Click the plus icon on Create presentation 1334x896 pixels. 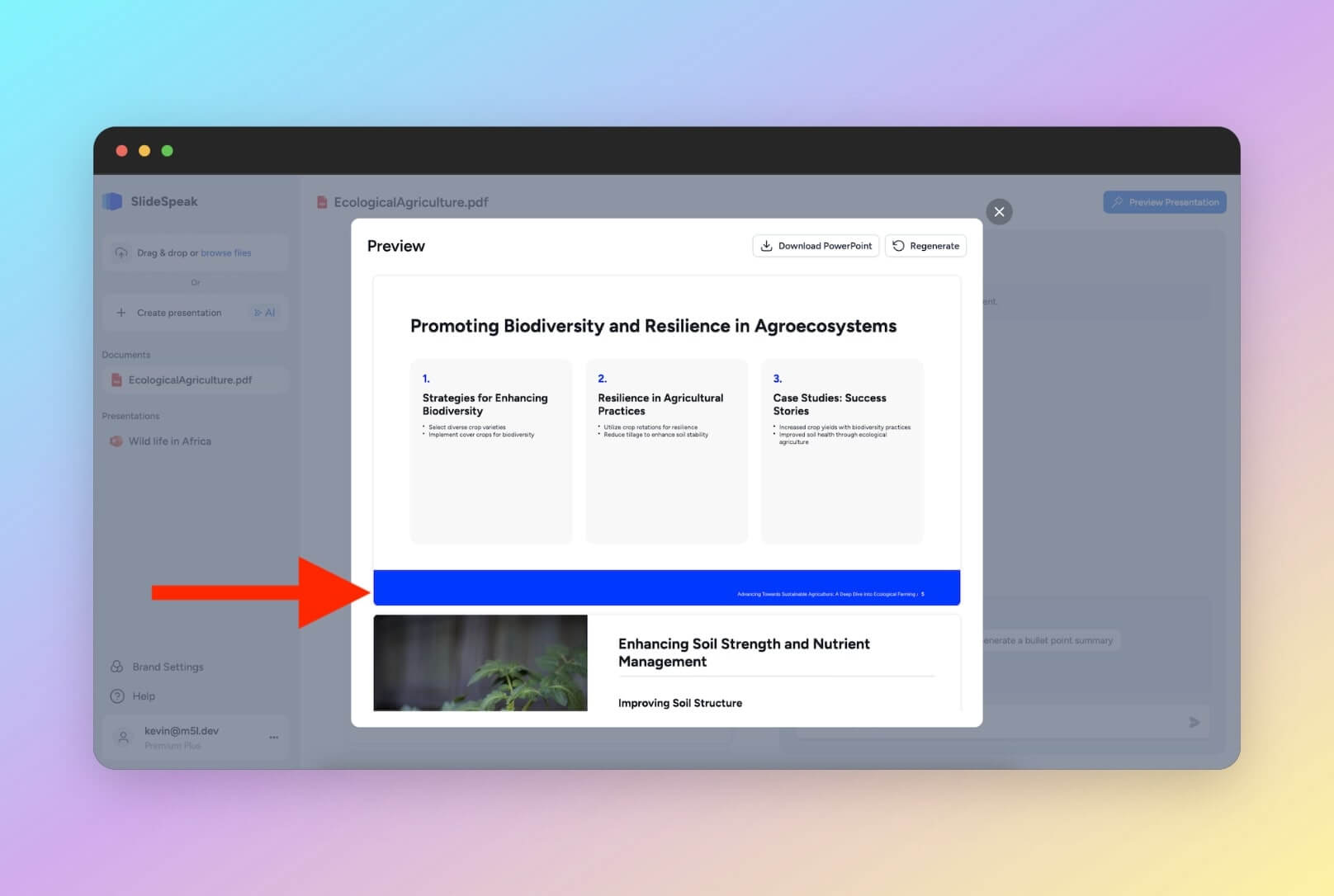(x=121, y=313)
